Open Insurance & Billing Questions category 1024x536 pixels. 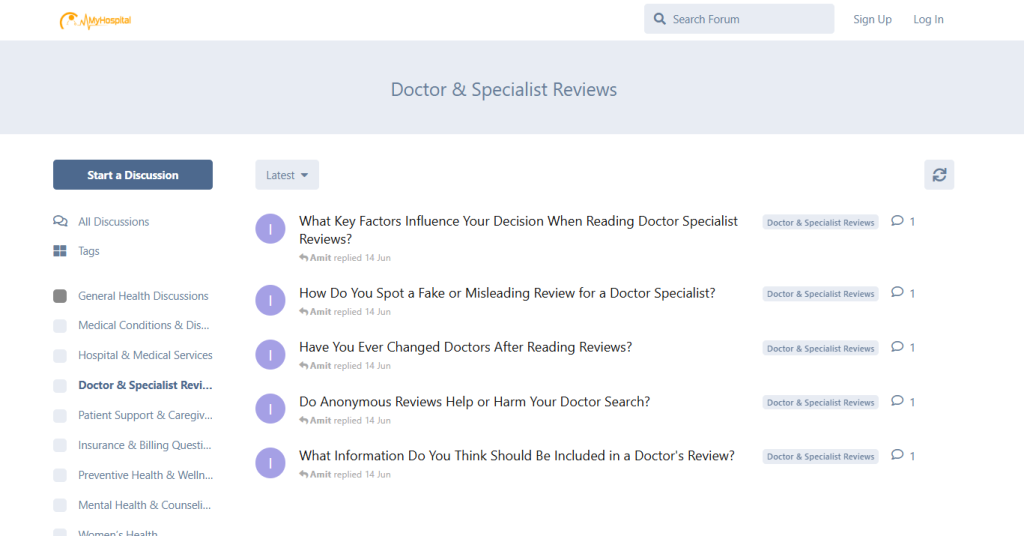click(x=145, y=445)
